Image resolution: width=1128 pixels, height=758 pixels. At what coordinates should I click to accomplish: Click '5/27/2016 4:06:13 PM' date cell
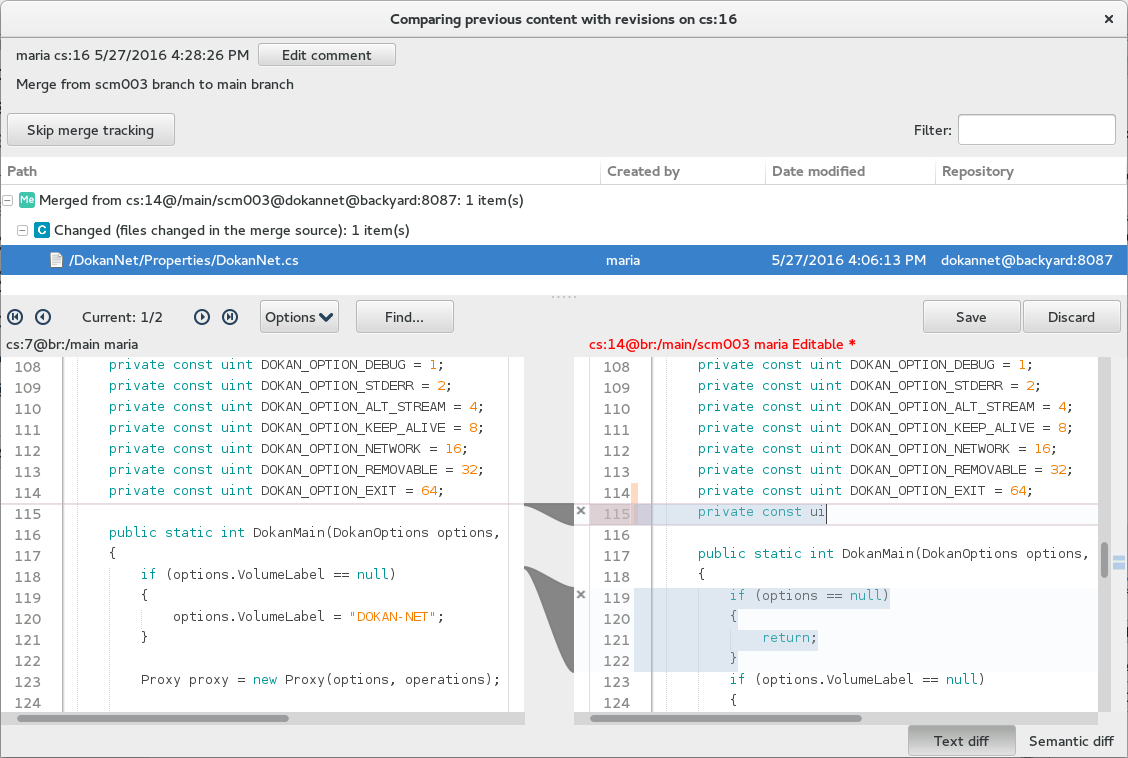pyautogui.click(x=849, y=260)
